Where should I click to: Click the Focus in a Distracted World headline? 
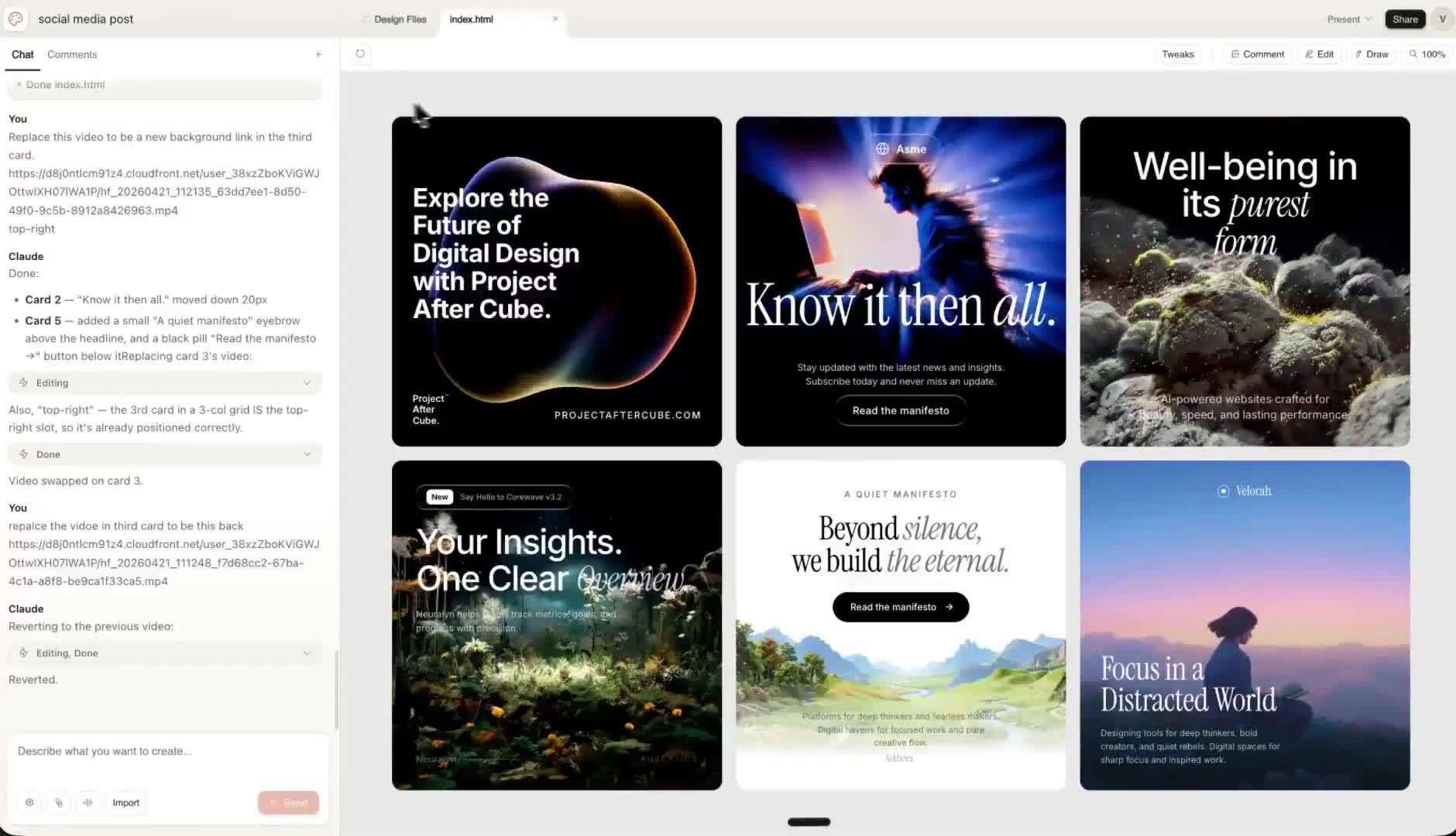(1188, 684)
